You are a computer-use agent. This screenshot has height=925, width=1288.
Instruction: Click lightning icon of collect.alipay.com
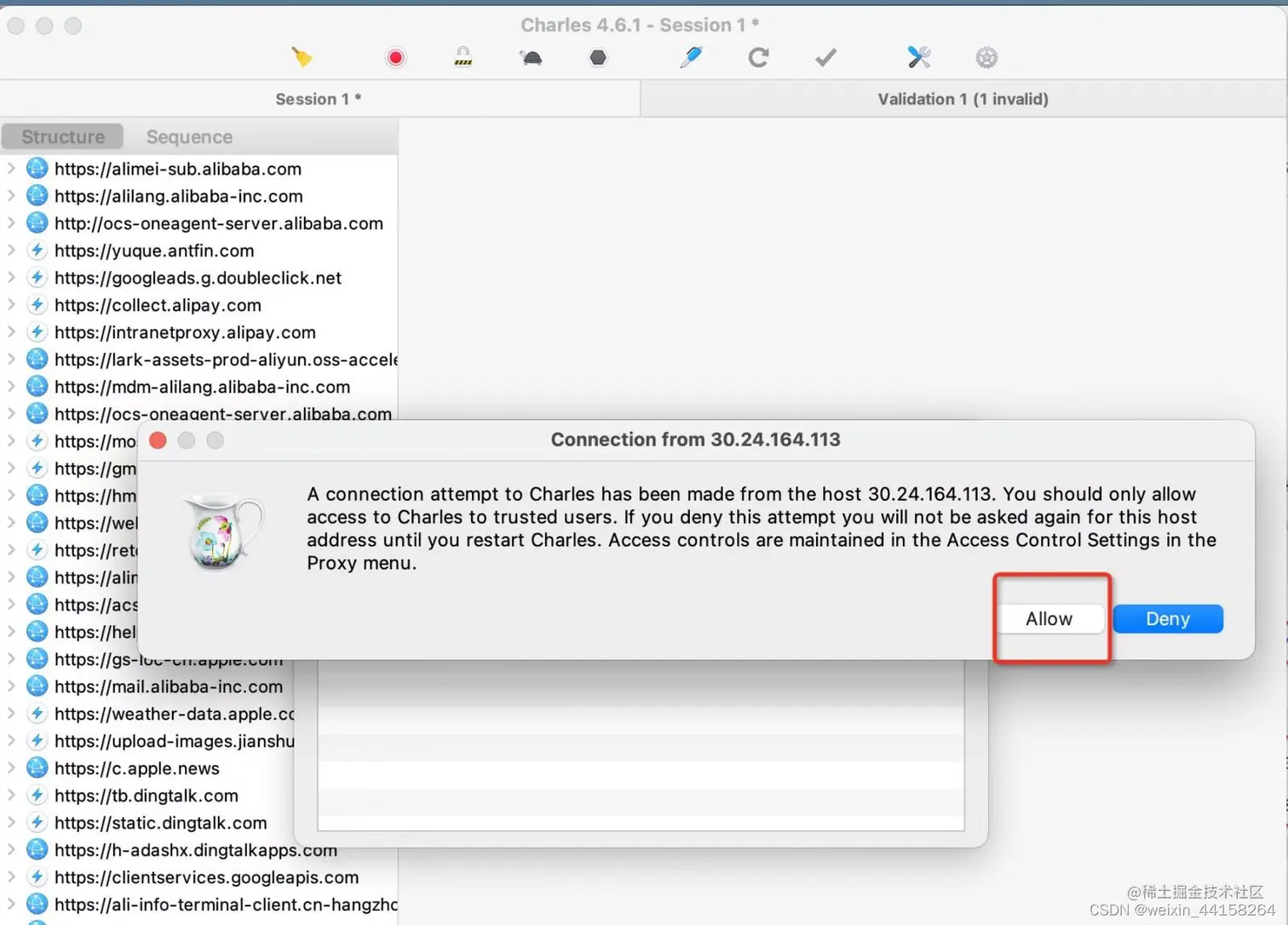pos(37,305)
